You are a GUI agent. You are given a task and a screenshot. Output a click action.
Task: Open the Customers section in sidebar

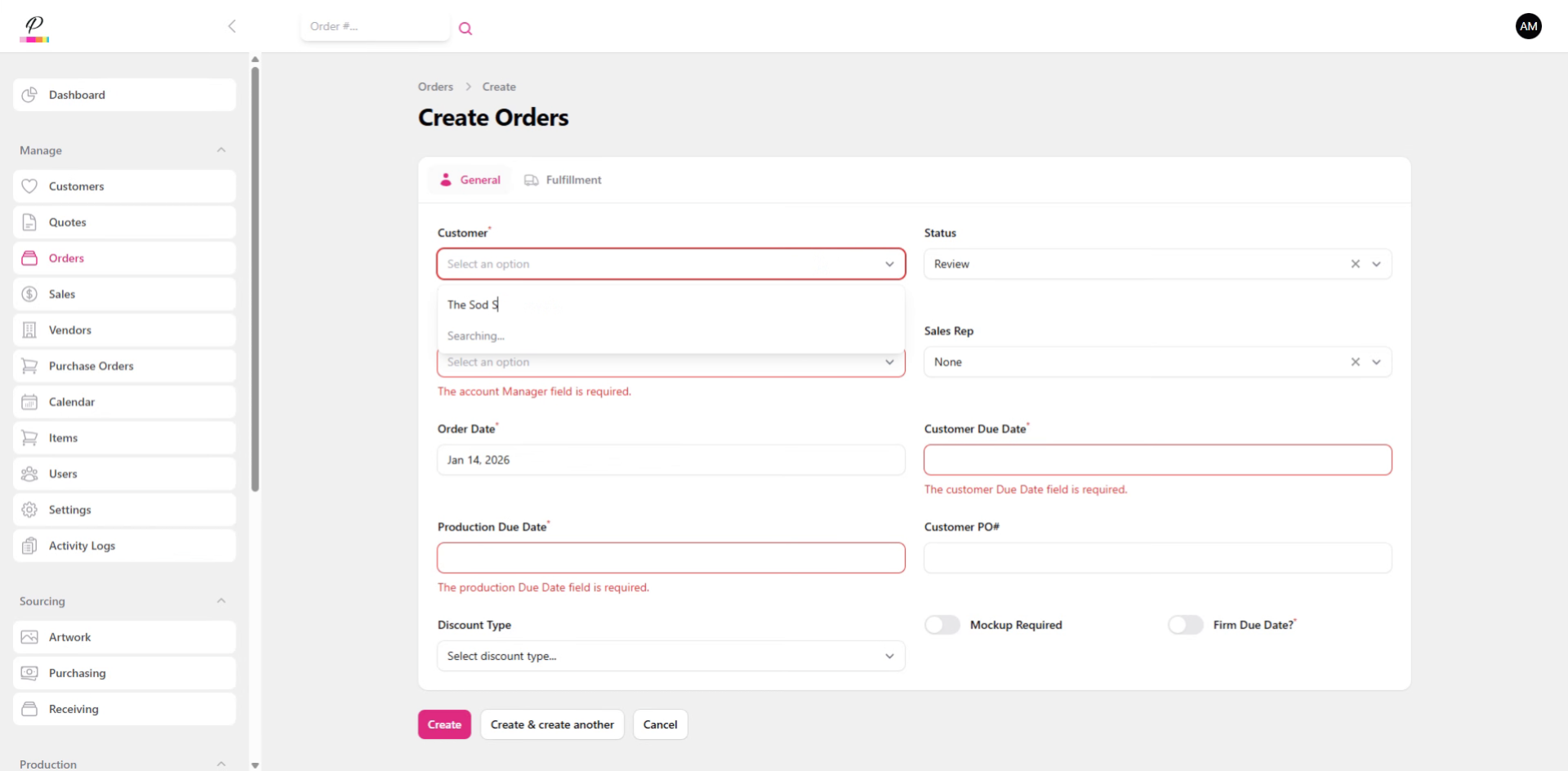29,185
